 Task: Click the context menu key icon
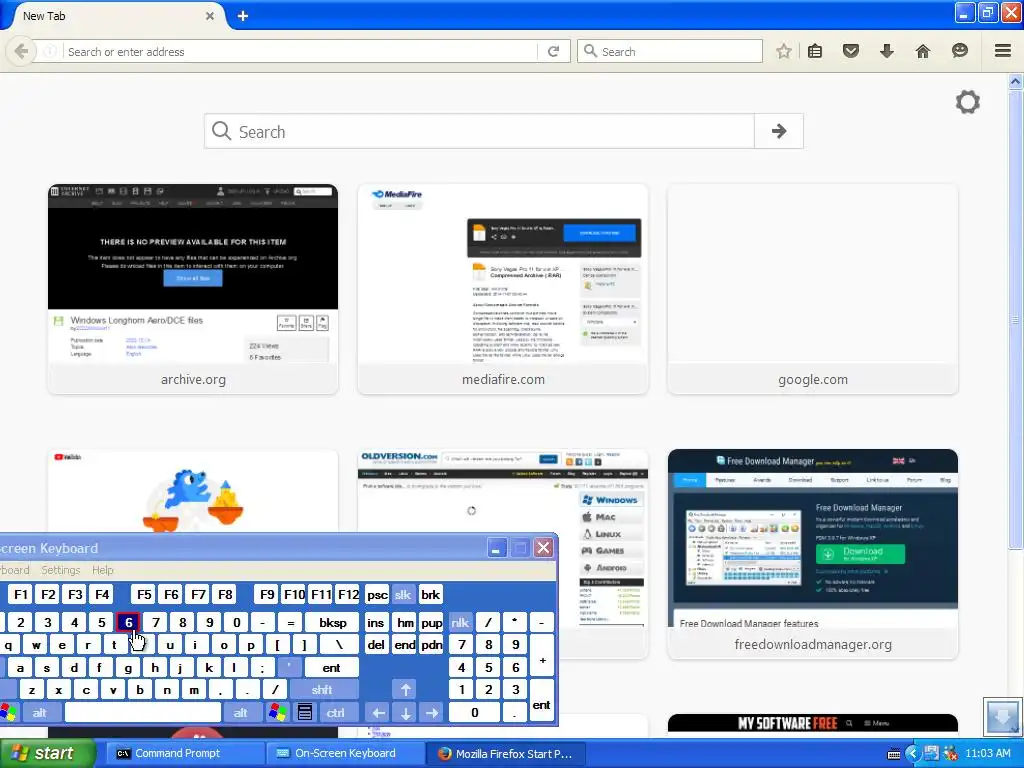(x=304, y=712)
